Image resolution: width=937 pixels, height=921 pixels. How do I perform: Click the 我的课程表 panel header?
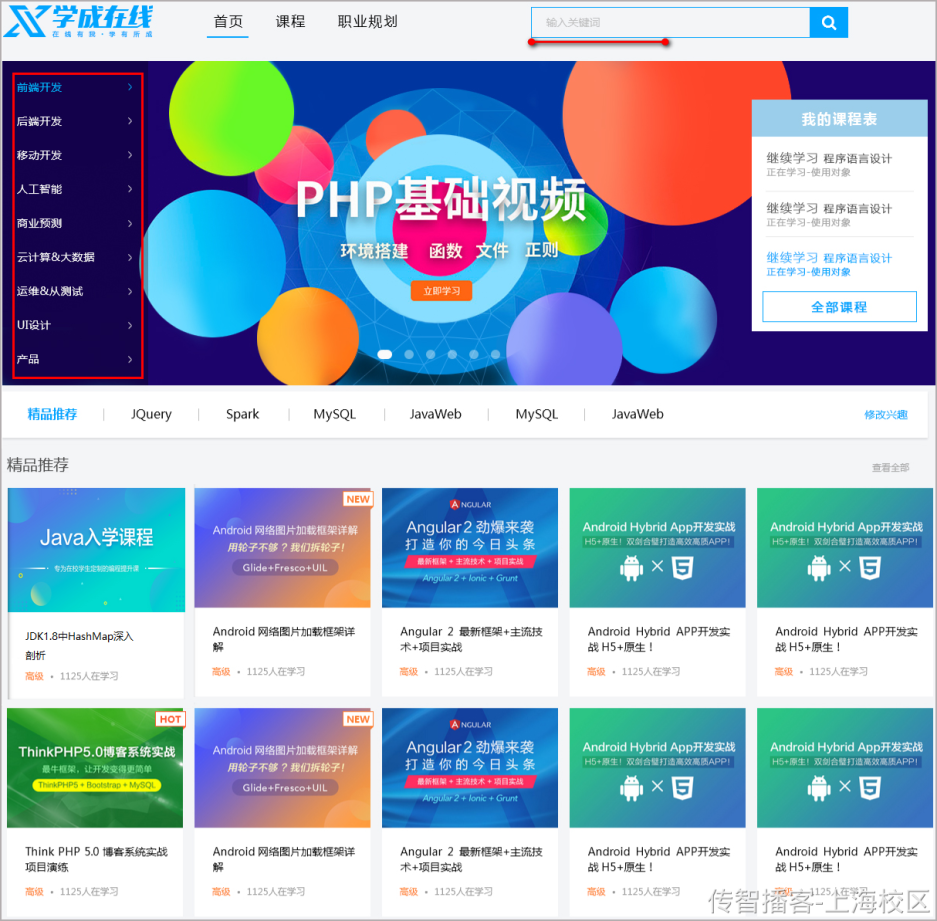coord(839,119)
